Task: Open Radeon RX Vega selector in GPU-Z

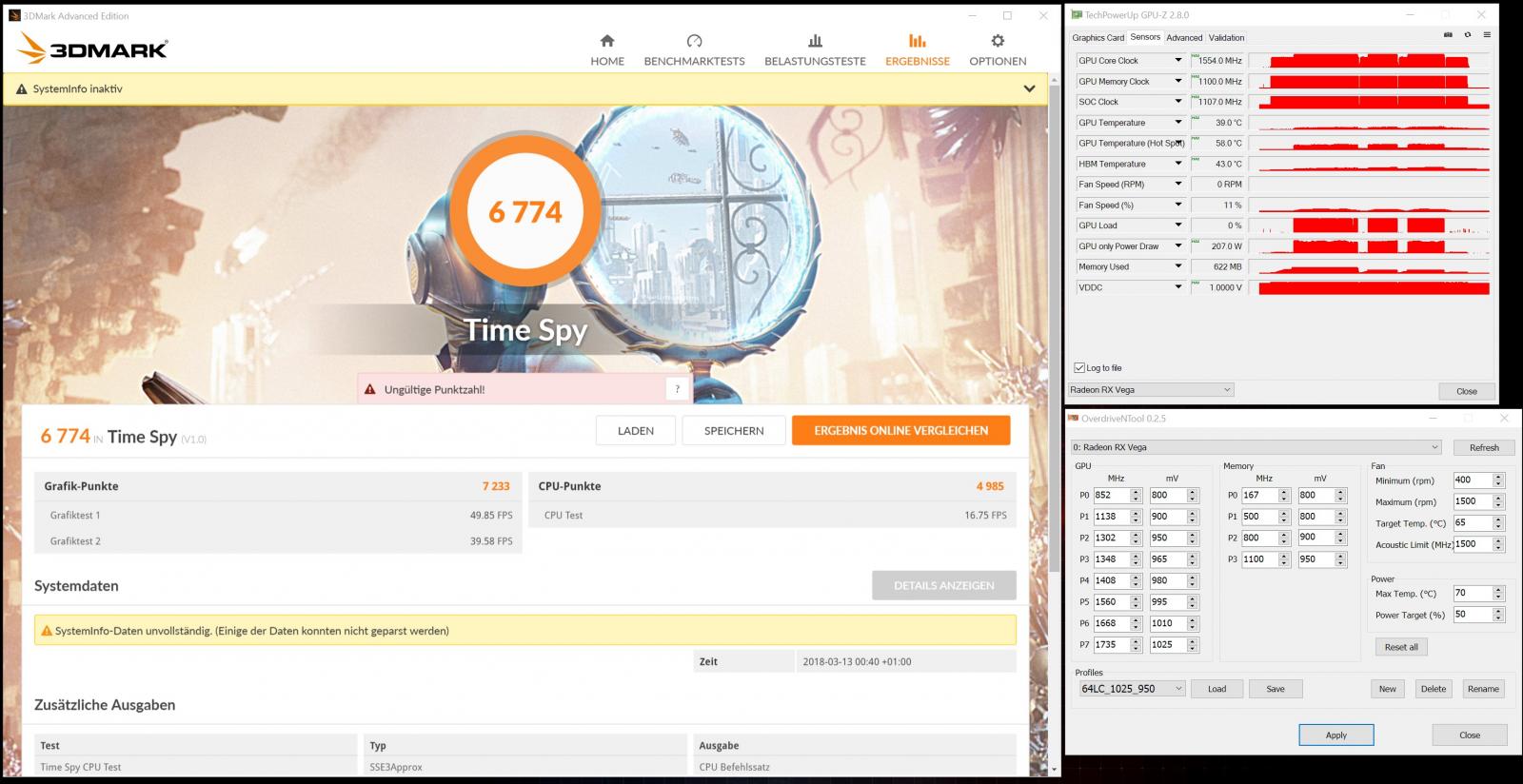Action: pyautogui.click(x=1151, y=390)
